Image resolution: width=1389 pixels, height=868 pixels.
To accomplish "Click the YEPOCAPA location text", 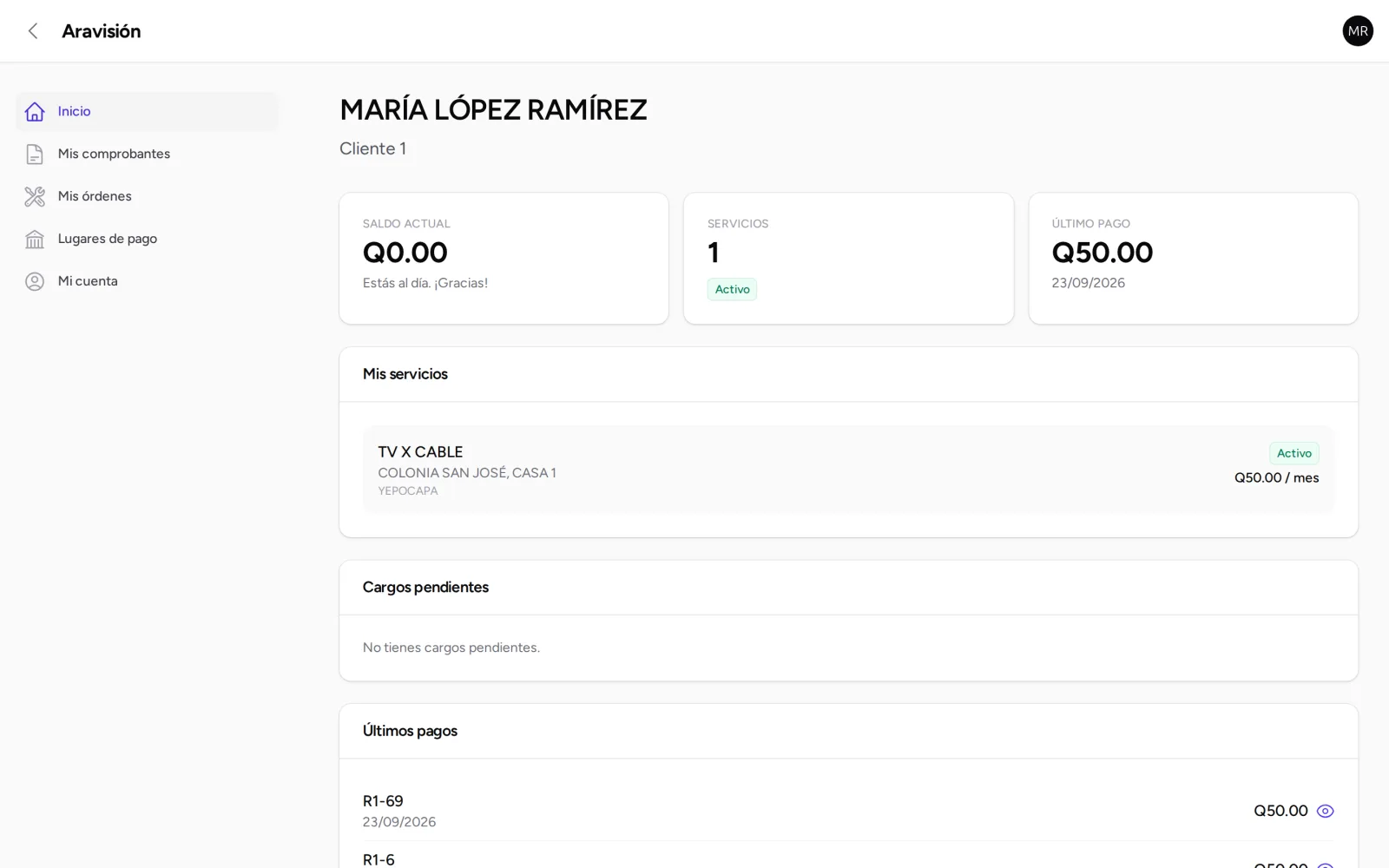I will tap(408, 491).
